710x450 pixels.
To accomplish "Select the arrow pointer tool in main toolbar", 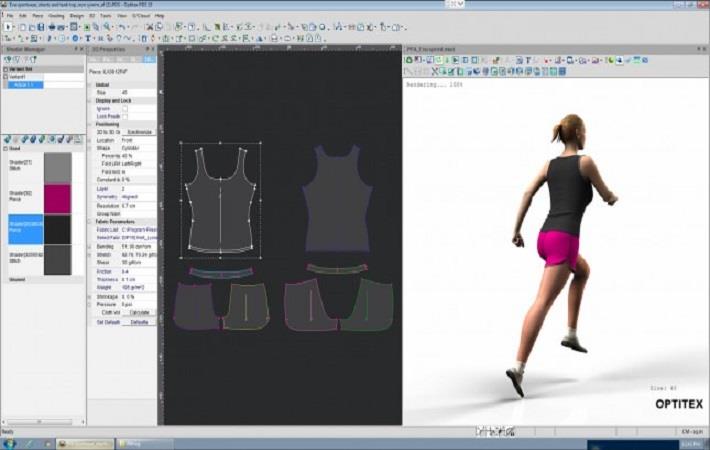I will (x=7, y=27).
